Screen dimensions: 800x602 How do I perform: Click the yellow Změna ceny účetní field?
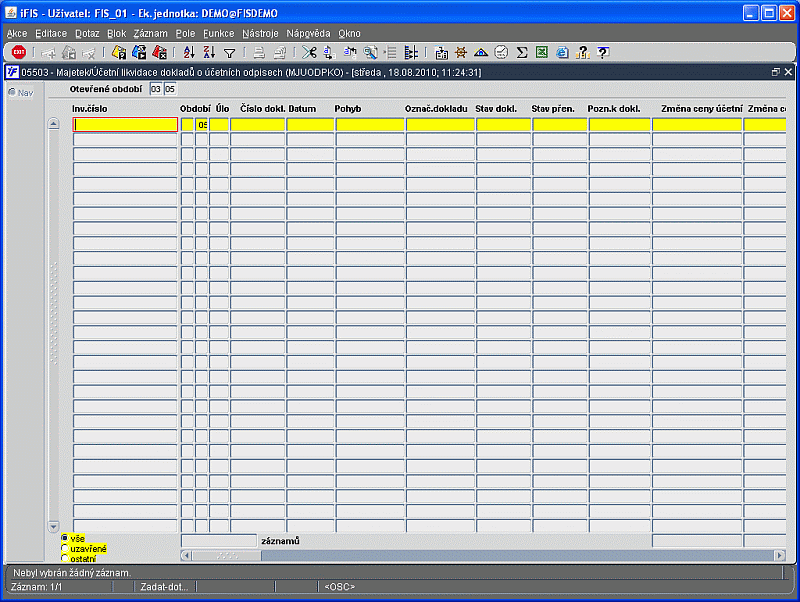tap(697, 124)
